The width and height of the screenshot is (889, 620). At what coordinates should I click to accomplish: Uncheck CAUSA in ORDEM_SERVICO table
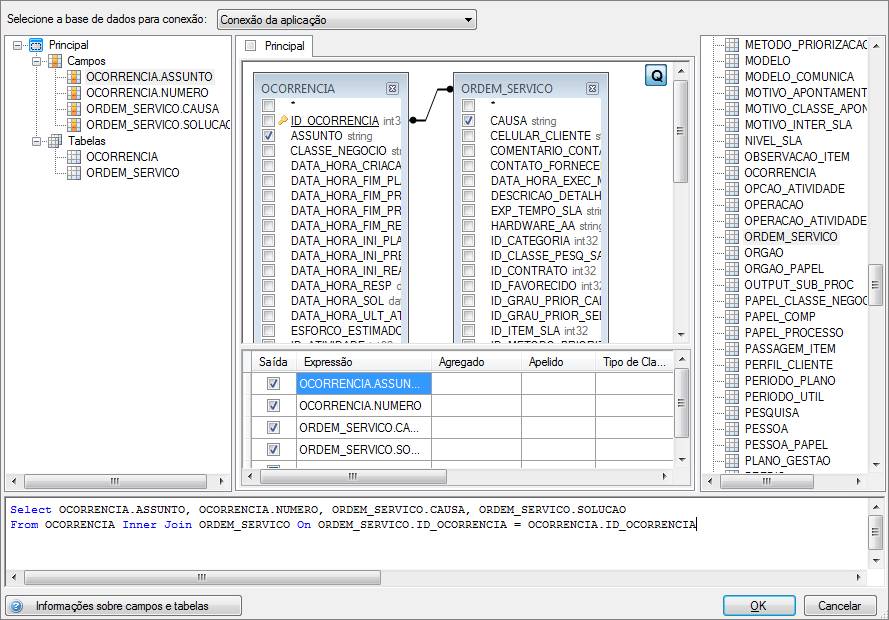point(468,120)
